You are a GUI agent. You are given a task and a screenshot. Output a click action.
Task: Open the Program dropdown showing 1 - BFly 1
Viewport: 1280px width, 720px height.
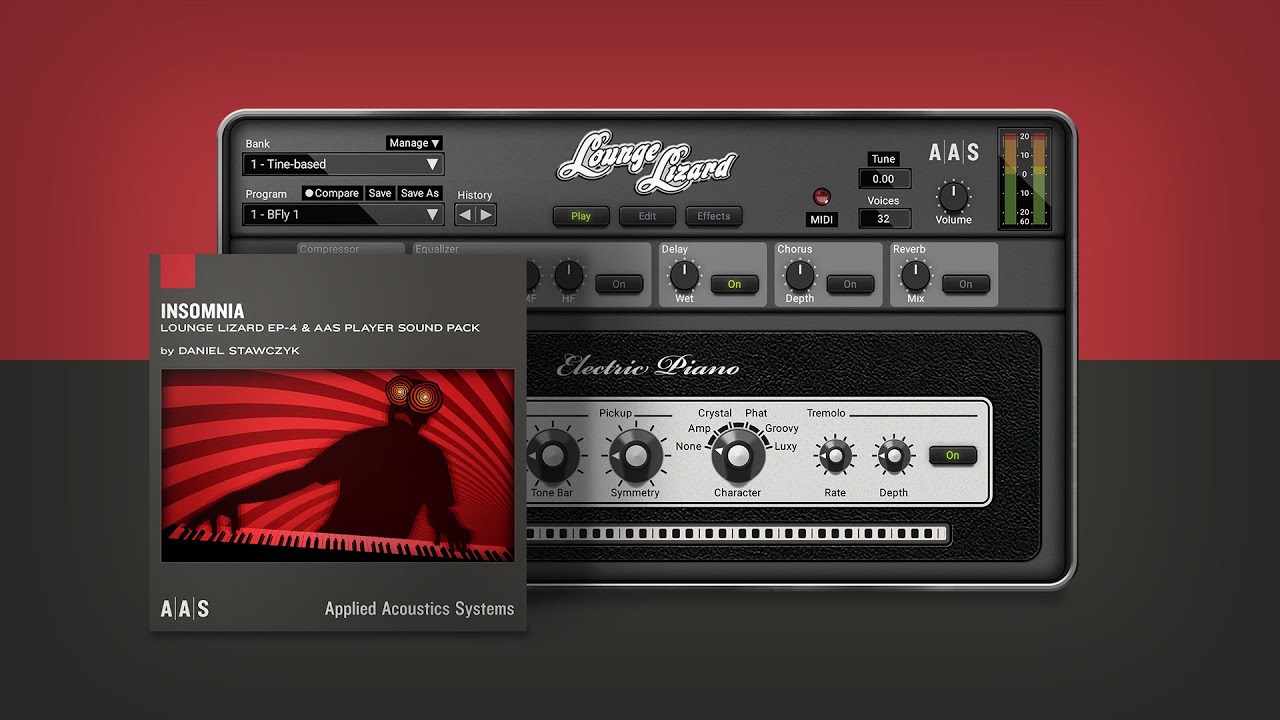coord(343,214)
